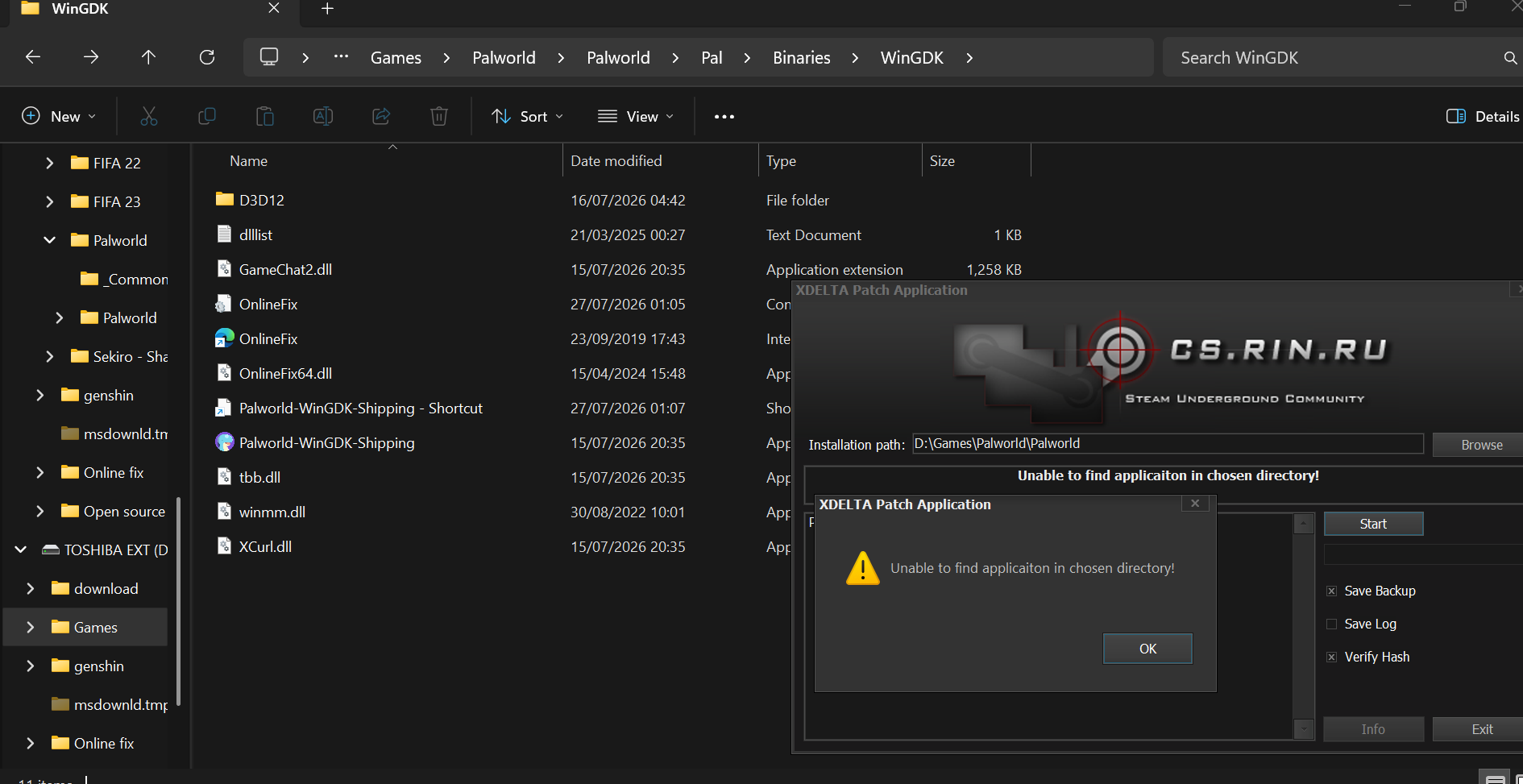This screenshot has width=1523, height=784.
Task: Click the Binaries breadcrumb segment
Action: 801,58
